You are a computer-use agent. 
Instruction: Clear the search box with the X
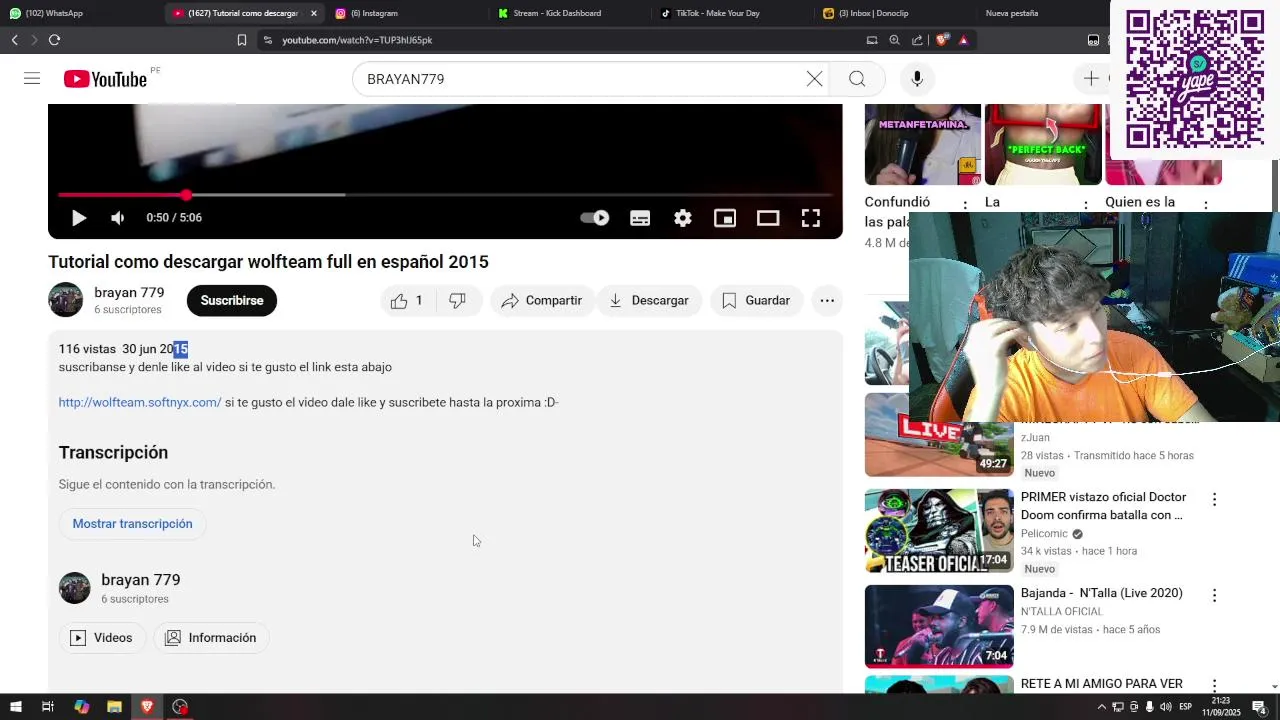(x=815, y=79)
